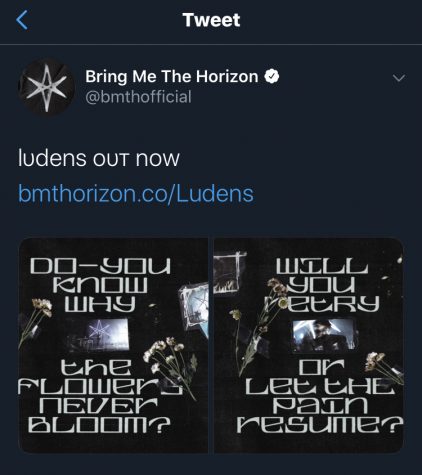Tap the verified checkmark badge
422x475 pixels.
pyautogui.click(x=272, y=76)
